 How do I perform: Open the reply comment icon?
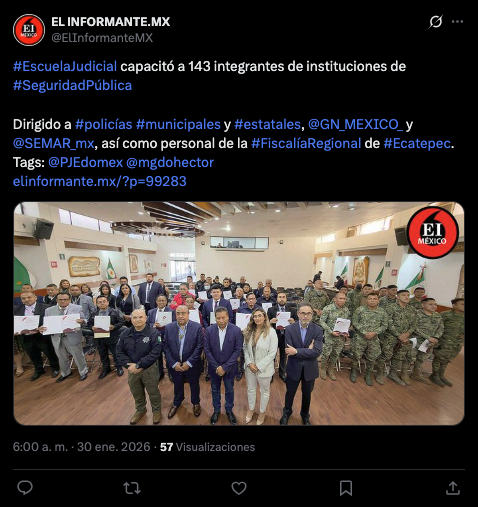[25, 488]
